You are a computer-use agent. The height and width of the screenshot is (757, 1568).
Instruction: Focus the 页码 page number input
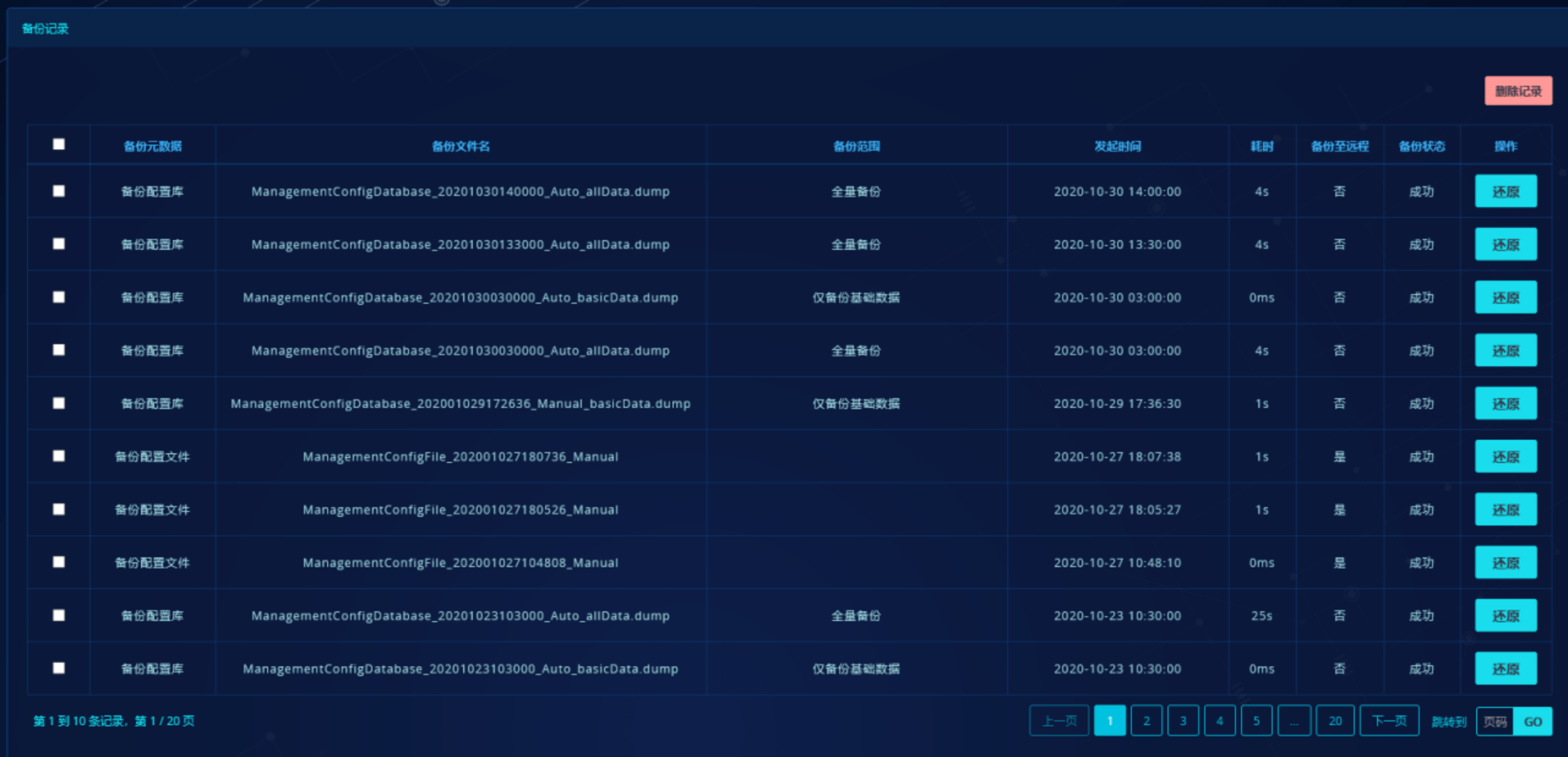point(1495,721)
